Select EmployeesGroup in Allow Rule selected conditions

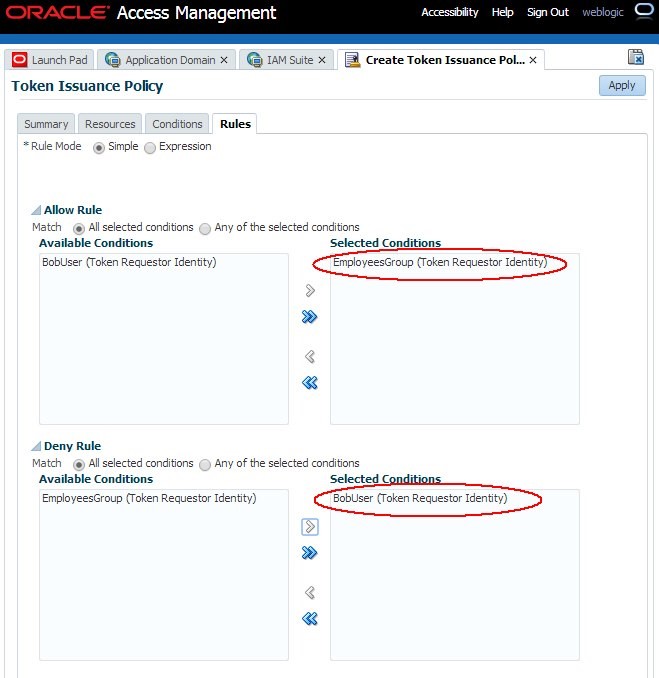click(440, 262)
